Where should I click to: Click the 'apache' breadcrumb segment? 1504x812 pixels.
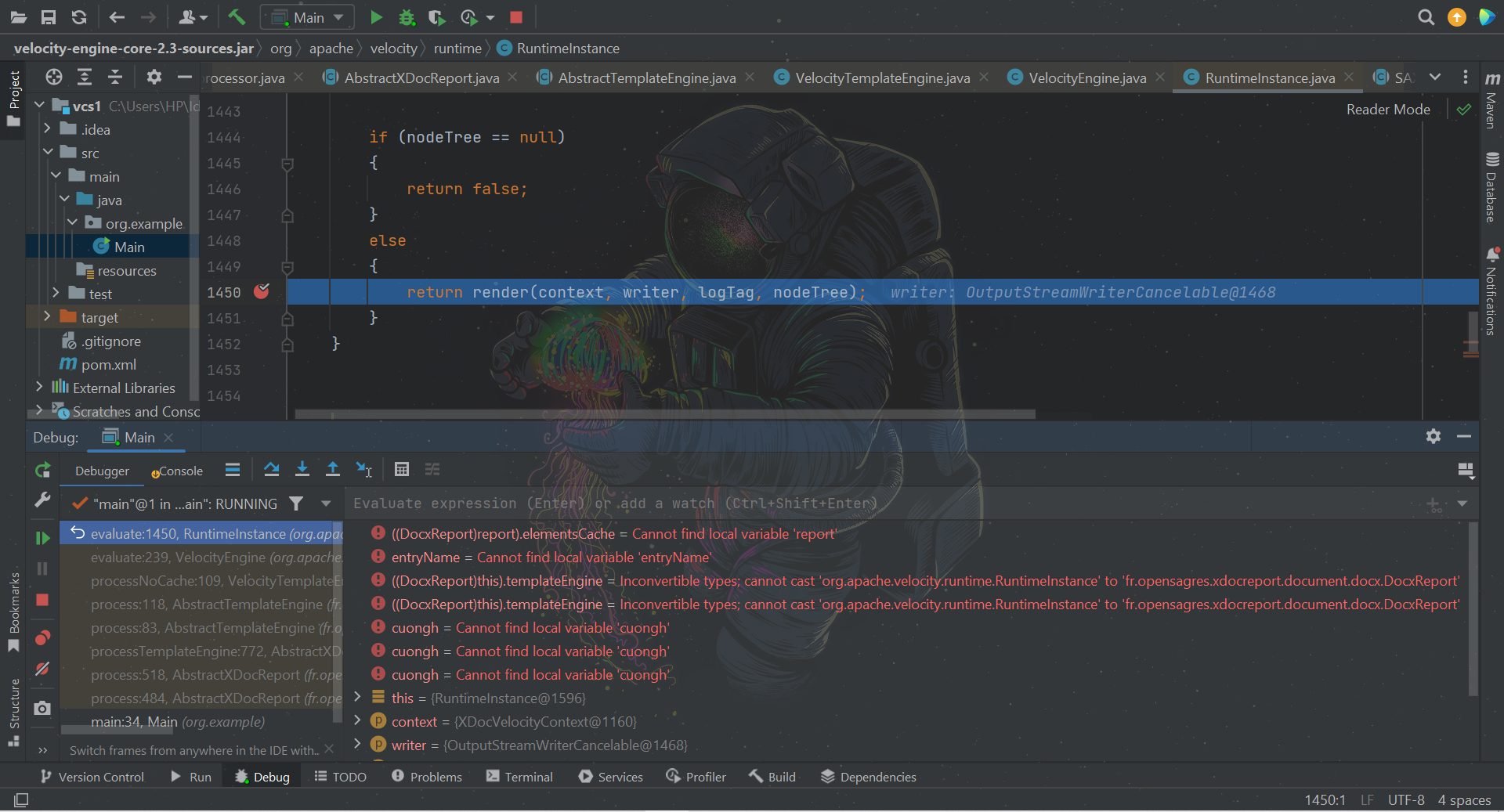coord(331,49)
